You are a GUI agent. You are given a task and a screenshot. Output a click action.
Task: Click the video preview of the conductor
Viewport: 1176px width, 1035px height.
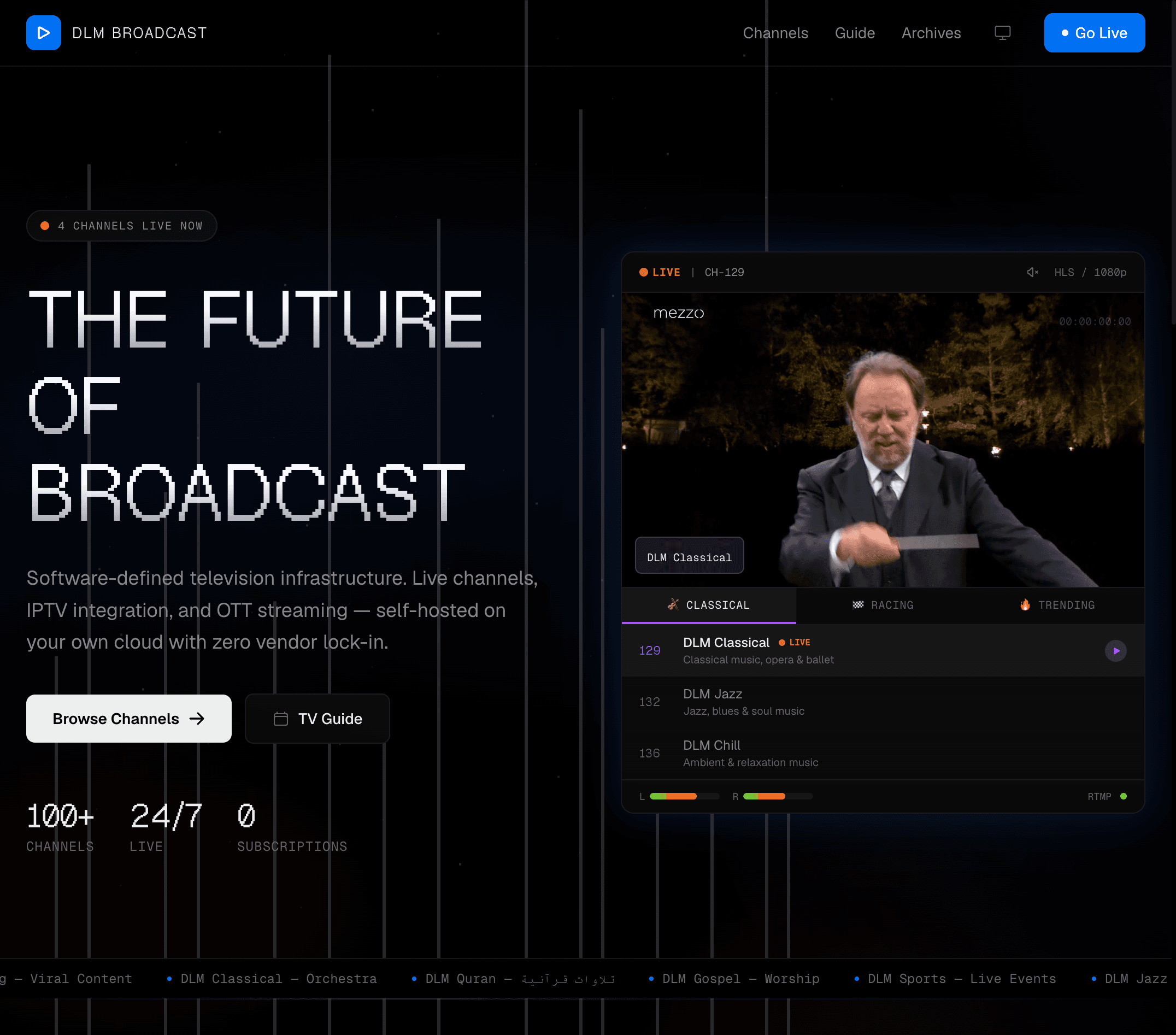[883, 440]
